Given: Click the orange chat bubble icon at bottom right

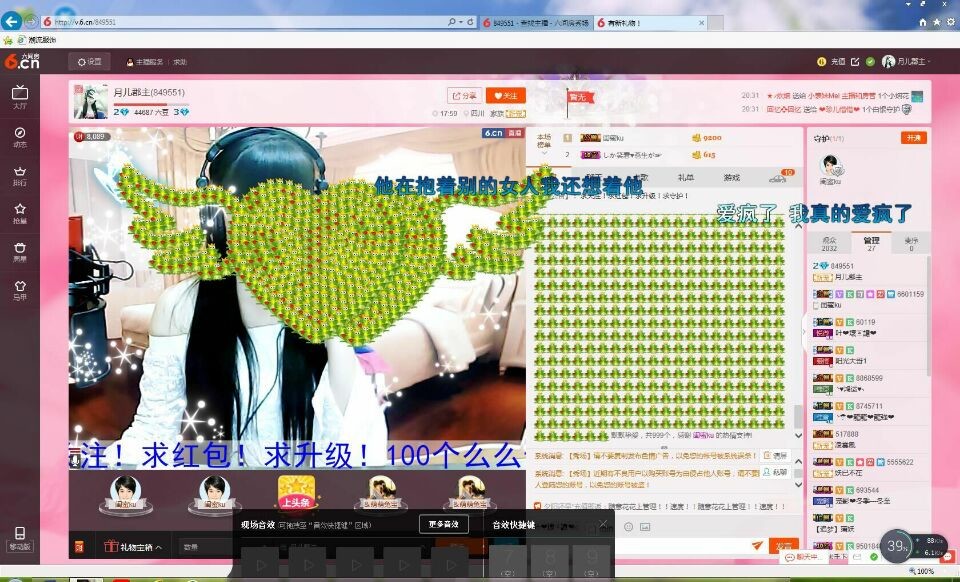Looking at the screenshot, I should tap(948, 558).
